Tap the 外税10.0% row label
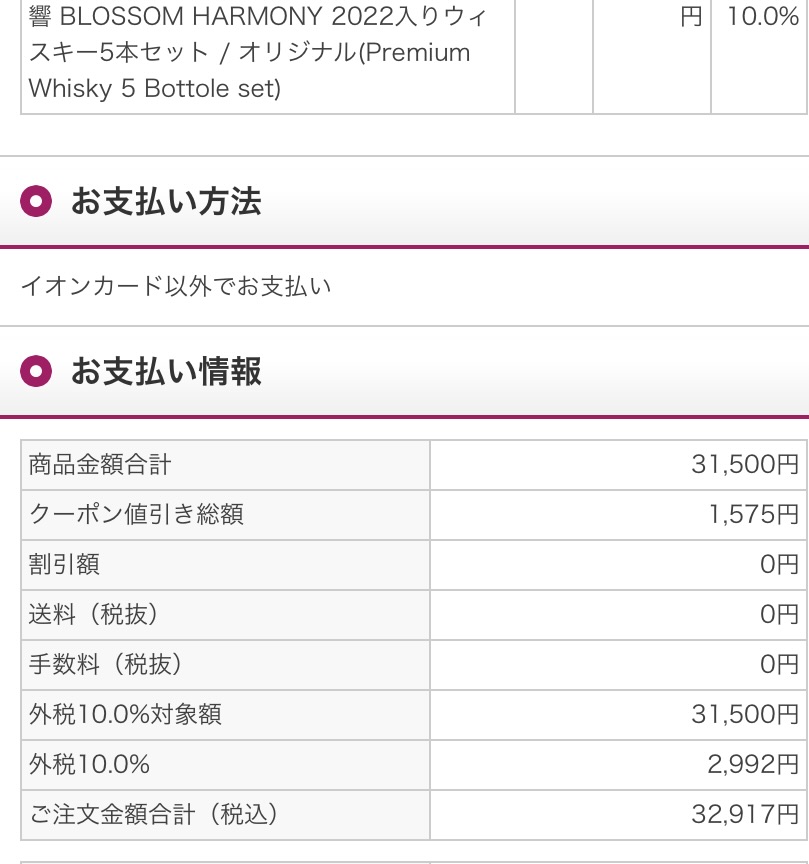809x864 pixels. (90, 765)
